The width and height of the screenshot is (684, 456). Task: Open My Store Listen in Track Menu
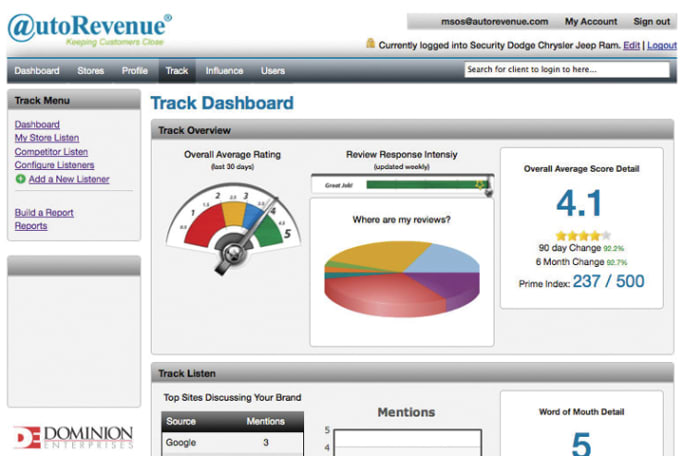click(x=47, y=138)
